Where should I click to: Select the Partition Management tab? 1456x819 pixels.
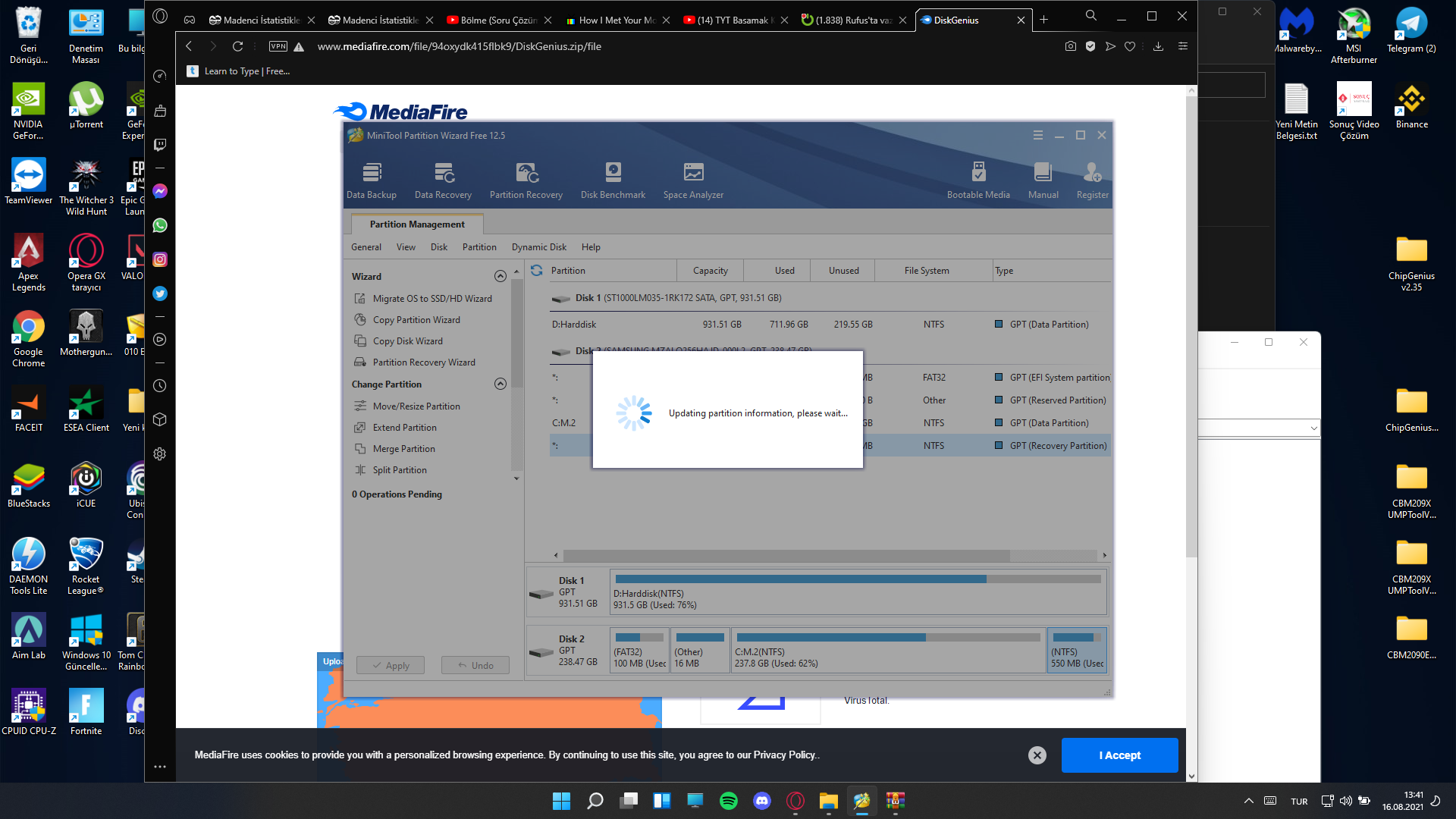[417, 224]
